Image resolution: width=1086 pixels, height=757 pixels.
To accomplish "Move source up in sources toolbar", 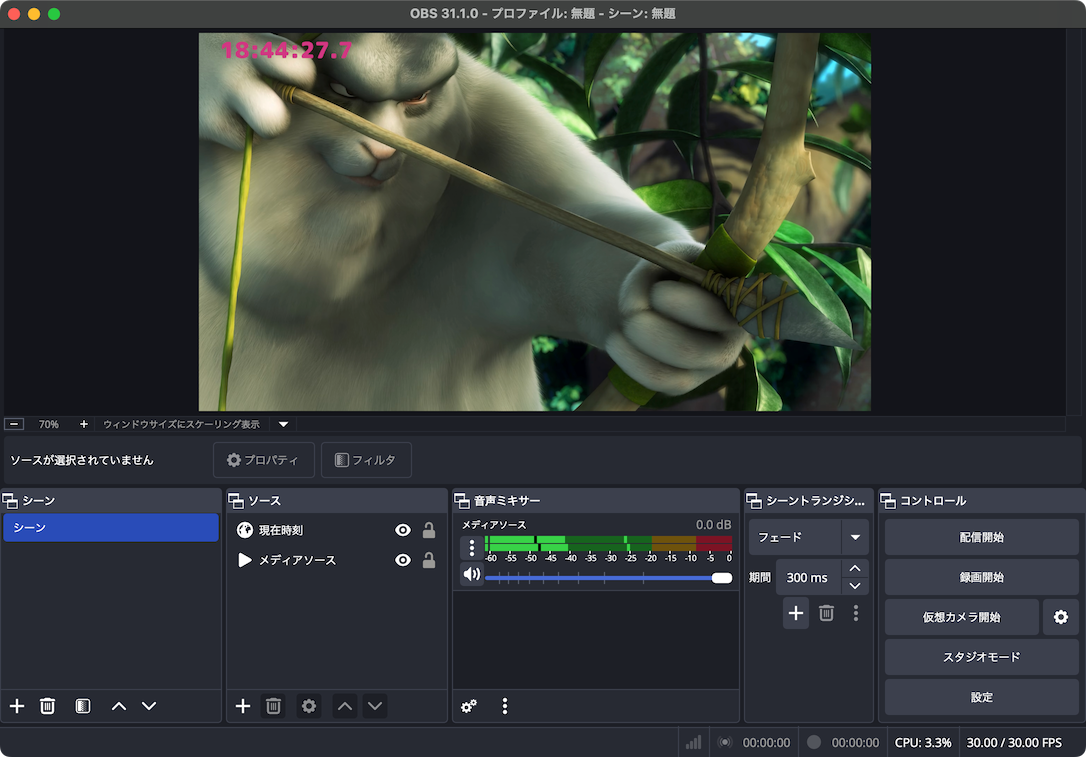I will [x=345, y=706].
